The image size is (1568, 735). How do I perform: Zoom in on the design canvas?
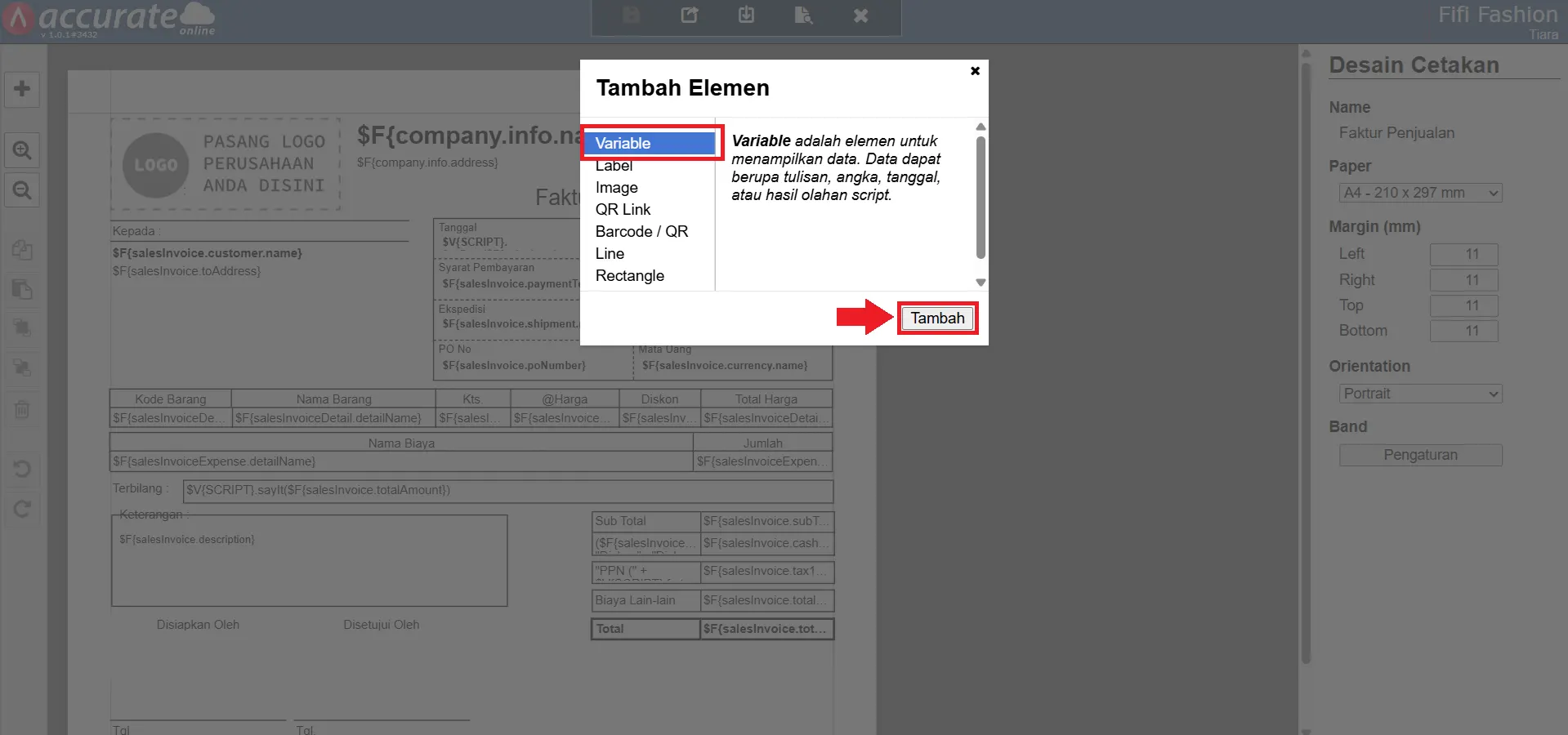click(22, 150)
